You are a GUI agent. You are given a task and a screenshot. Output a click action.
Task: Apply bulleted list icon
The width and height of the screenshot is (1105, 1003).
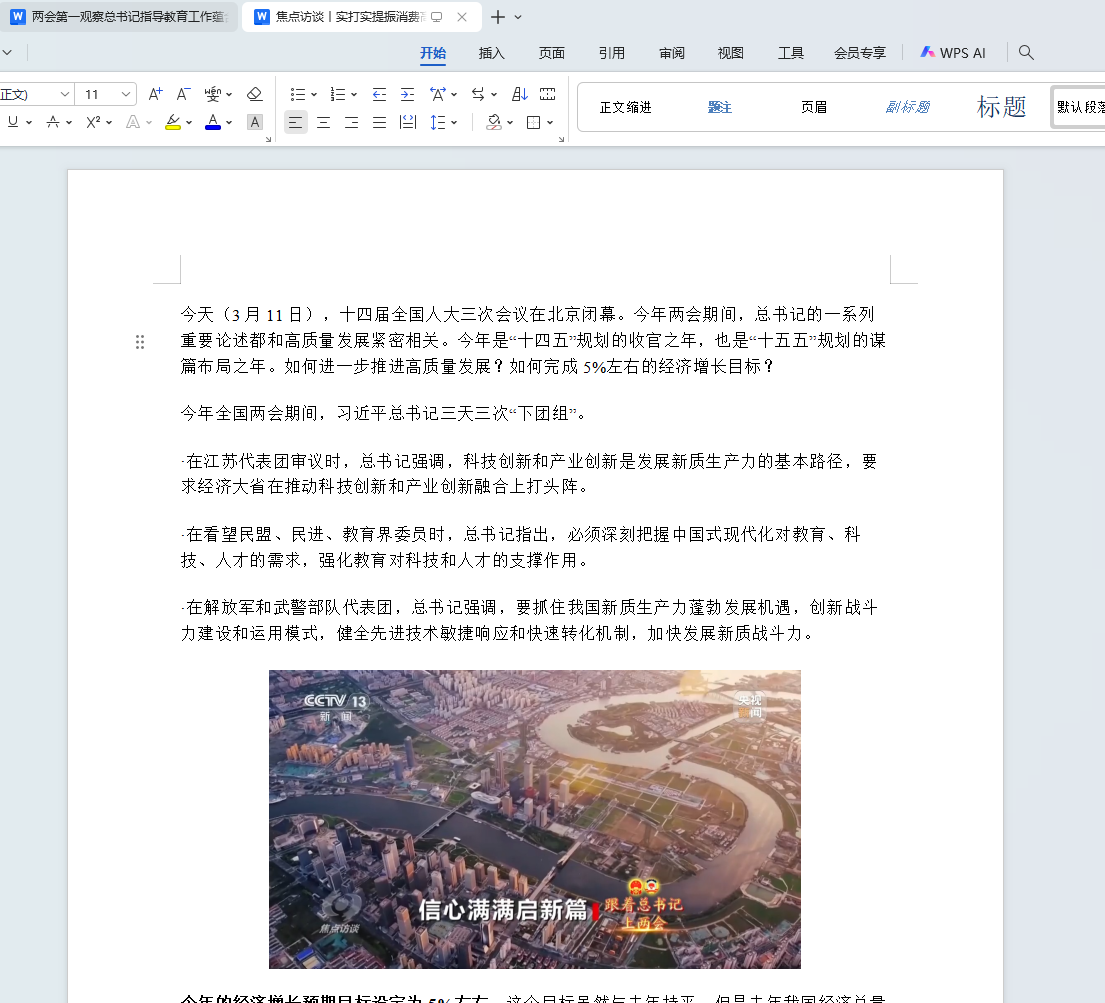coord(298,94)
